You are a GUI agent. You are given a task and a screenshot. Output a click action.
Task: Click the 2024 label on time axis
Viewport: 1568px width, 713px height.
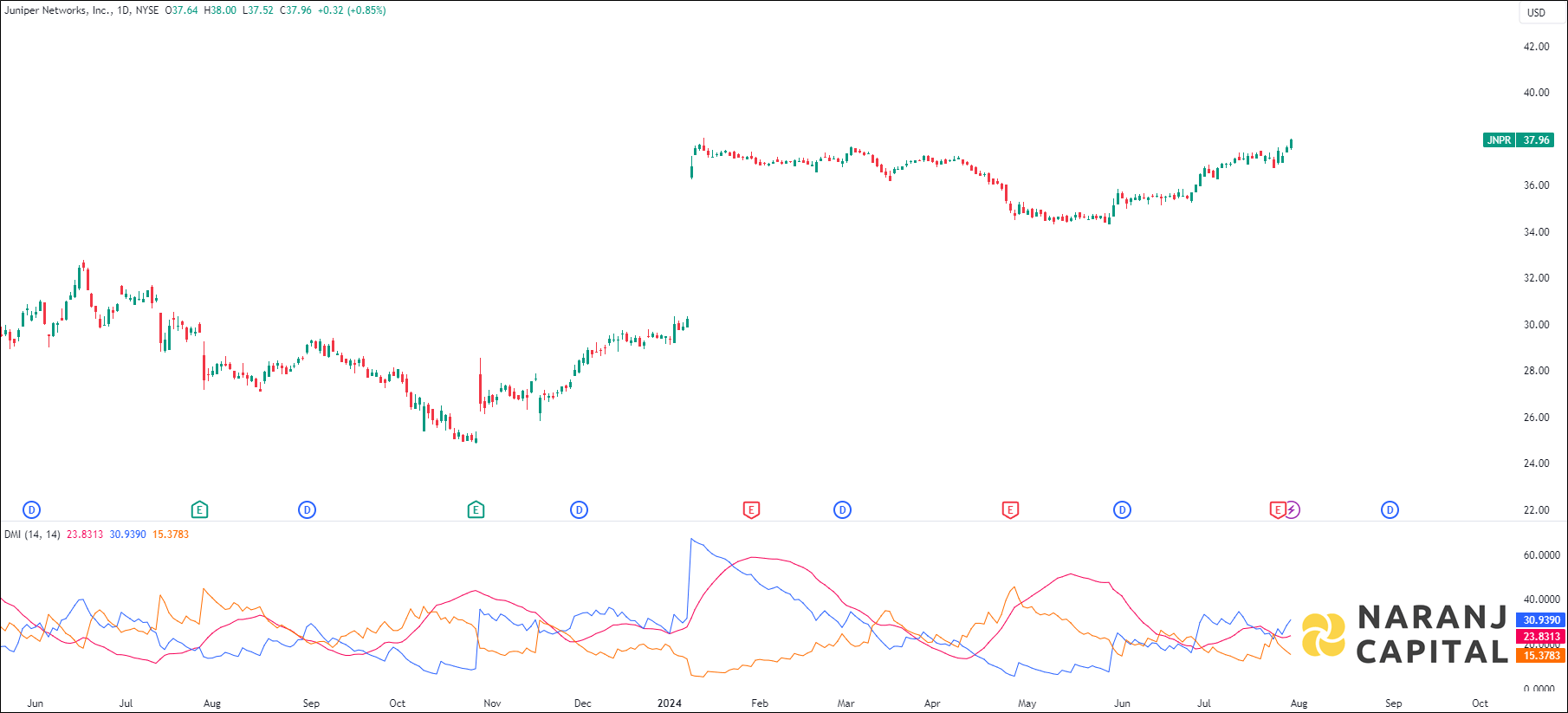coord(670,703)
